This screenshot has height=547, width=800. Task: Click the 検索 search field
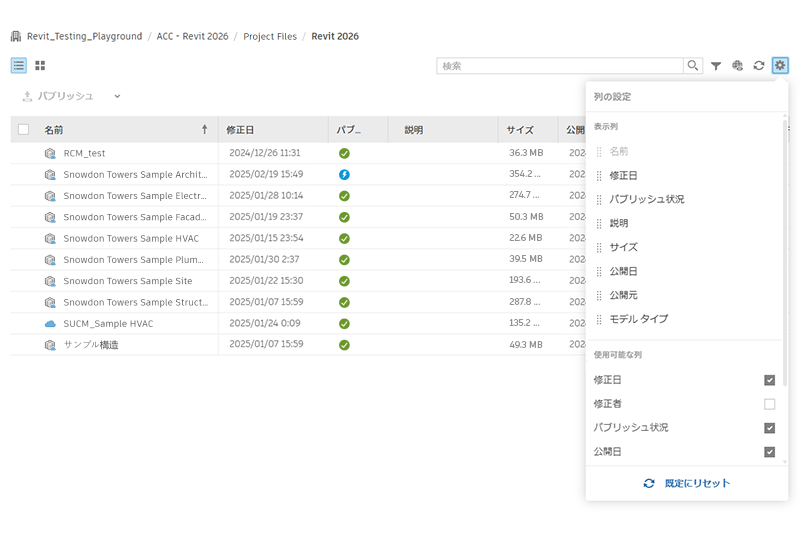(x=560, y=66)
